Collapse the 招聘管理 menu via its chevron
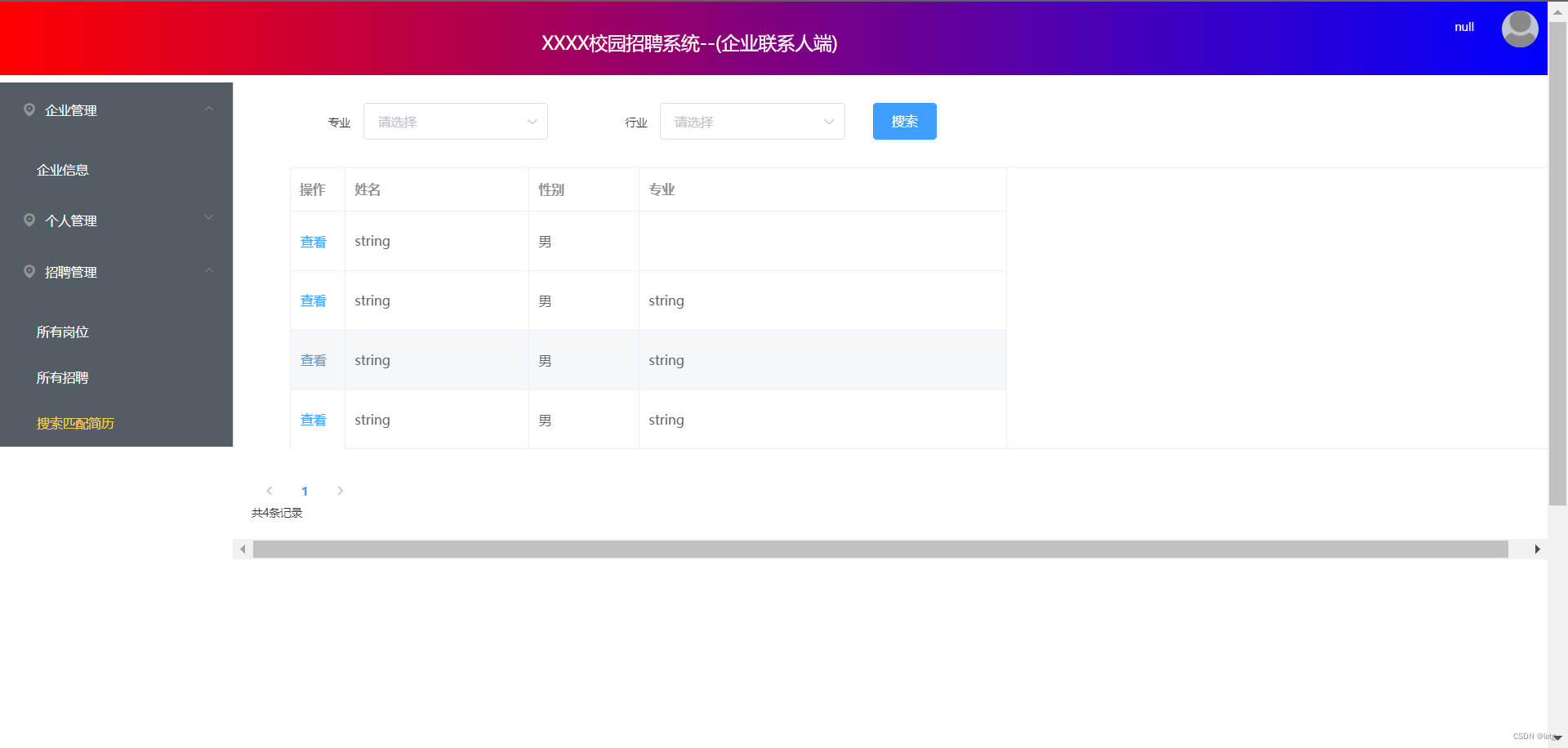 click(209, 270)
